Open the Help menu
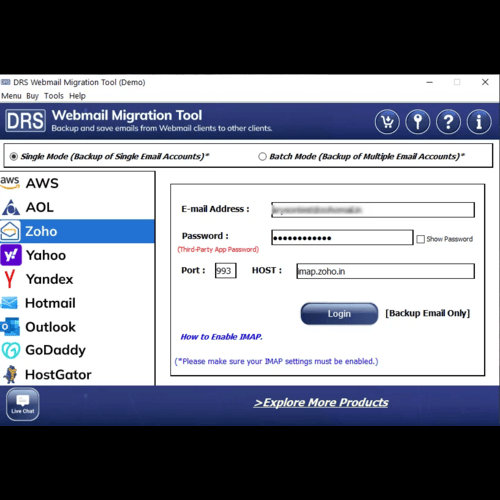Image resolution: width=500 pixels, height=500 pixels. pyautogui.click(x=77, y=96)
